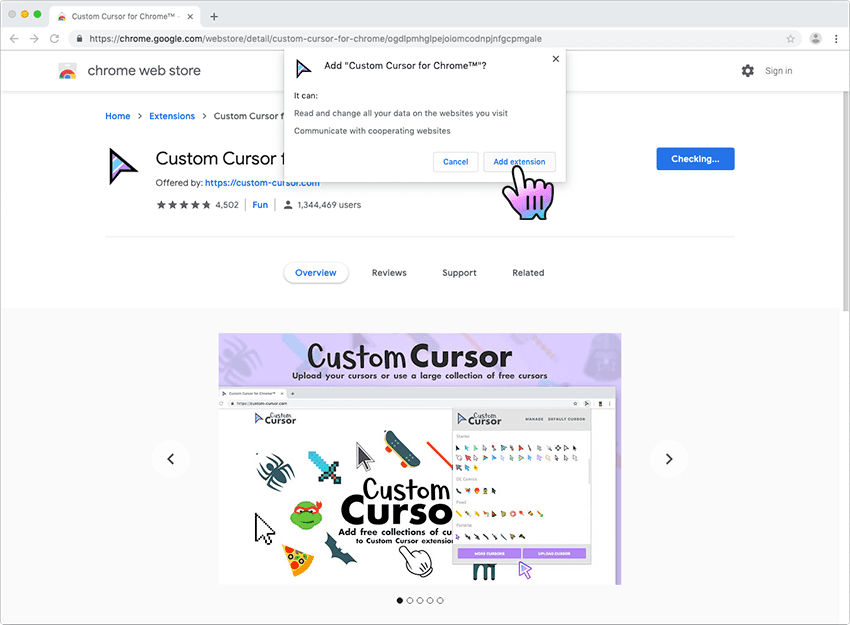850x625 pixels.
Task: Cancel the extension install dialog
Action: tap(455, 161)
